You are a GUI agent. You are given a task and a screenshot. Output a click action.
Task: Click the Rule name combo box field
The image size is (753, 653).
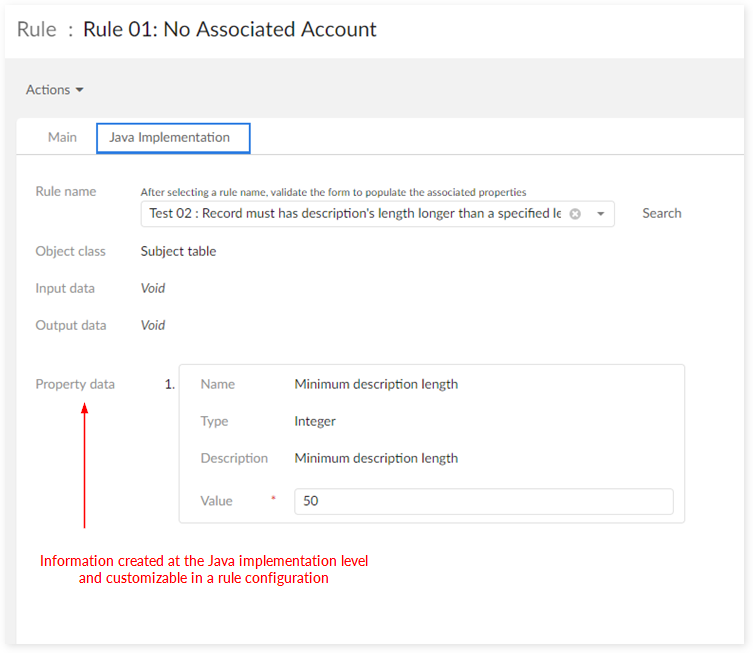click(355, 214)
